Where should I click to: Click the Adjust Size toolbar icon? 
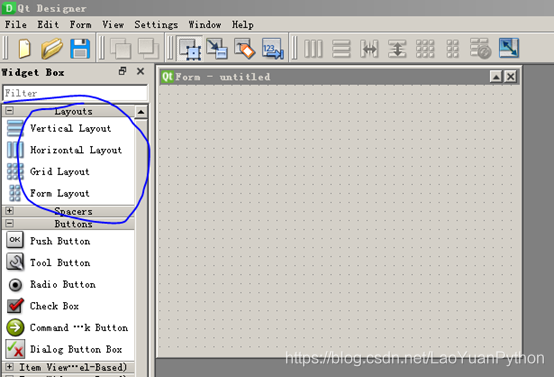point(509,48)
